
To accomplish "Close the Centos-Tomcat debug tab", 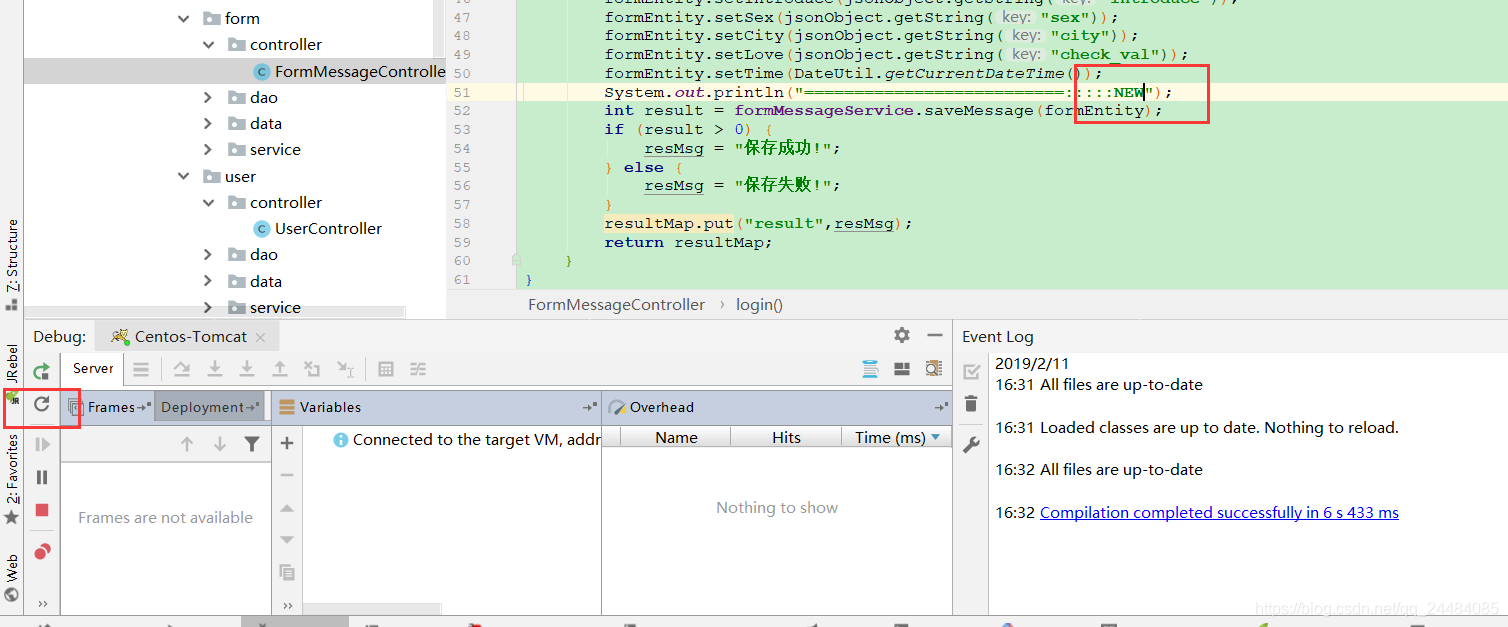I will [x=260, y=337].
